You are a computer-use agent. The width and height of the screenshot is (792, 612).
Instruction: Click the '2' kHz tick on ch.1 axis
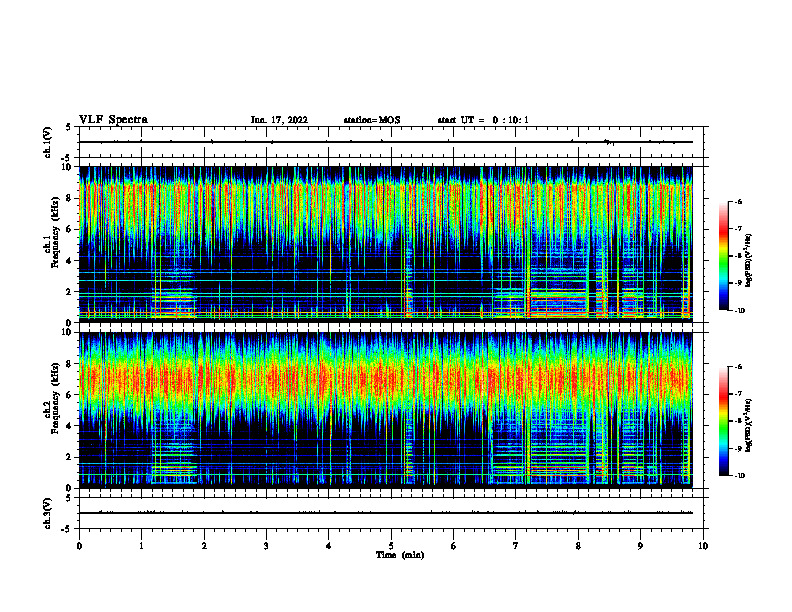pos(70,291)
